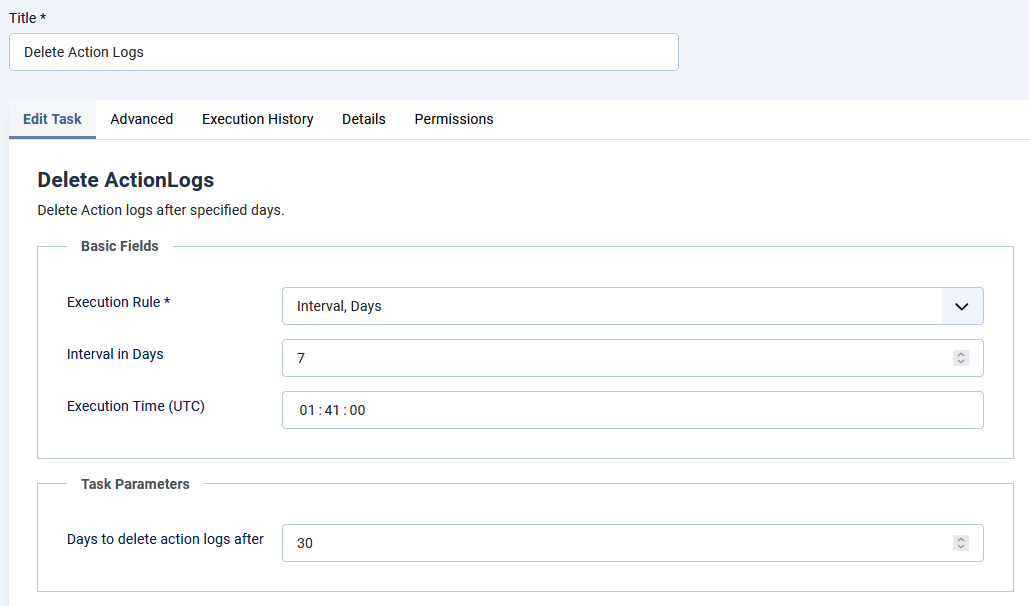Click the Title label

tap(28, 18)
